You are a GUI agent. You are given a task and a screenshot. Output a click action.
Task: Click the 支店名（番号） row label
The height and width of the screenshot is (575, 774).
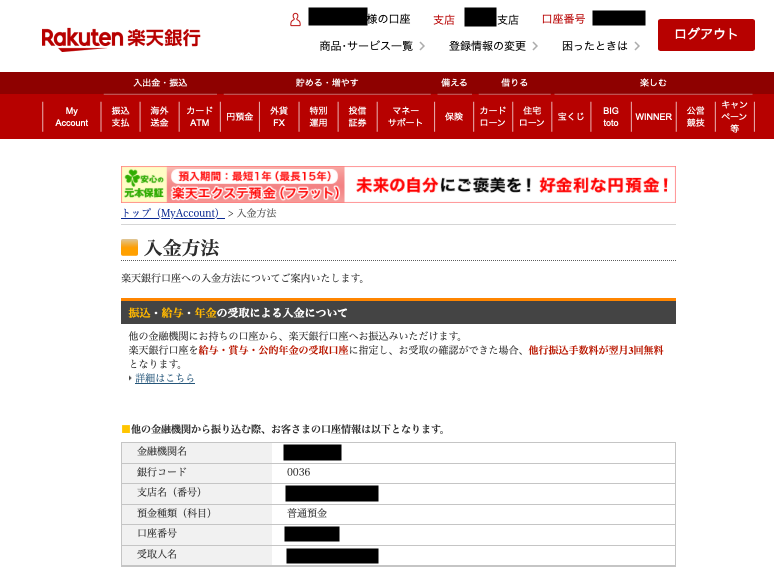[169, 492]
